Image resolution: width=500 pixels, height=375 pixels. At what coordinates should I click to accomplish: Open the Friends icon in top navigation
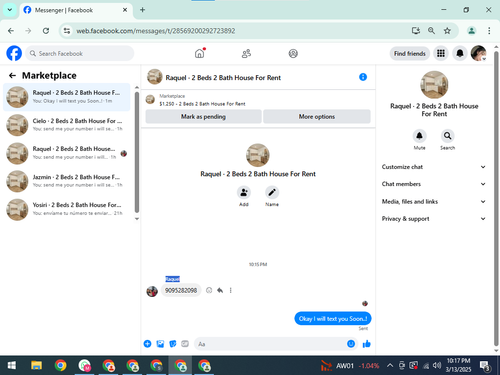(x=246, y=53)
